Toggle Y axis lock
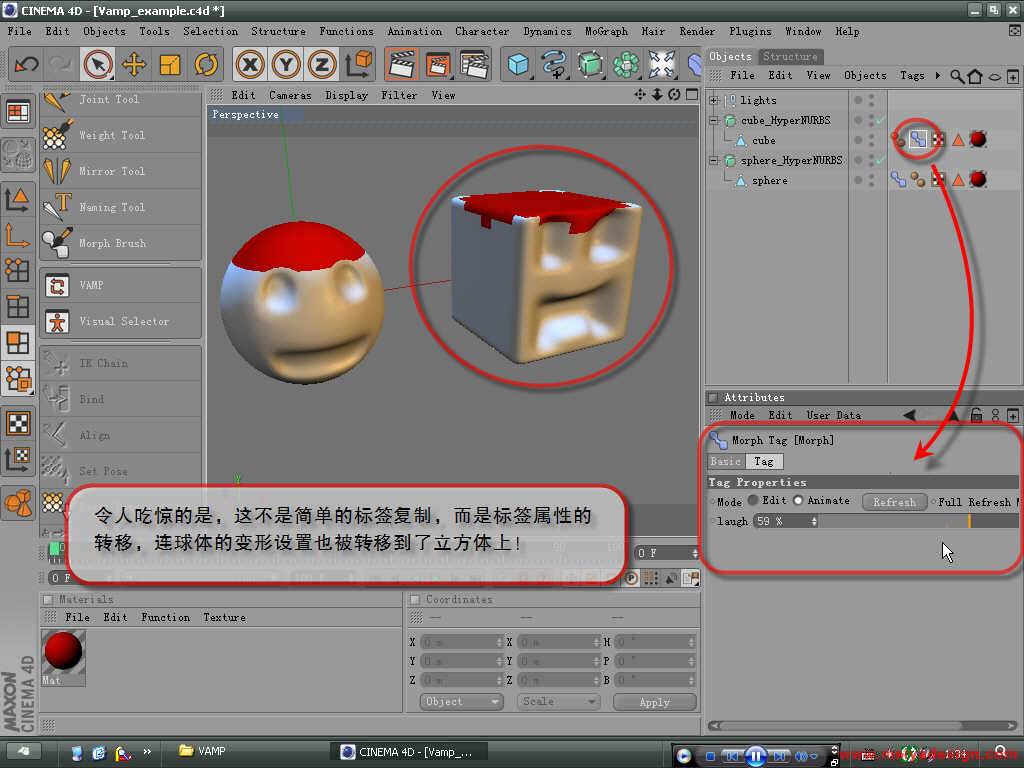The image size is (1024, 768). pos(286,65)
